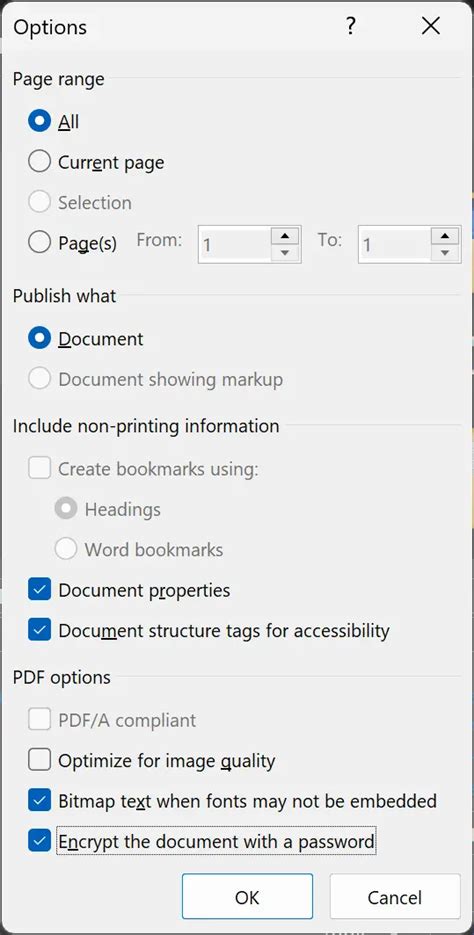Select the Page(s) range radio button
Viewport: 474px width, 935px height.
[39, 242]
